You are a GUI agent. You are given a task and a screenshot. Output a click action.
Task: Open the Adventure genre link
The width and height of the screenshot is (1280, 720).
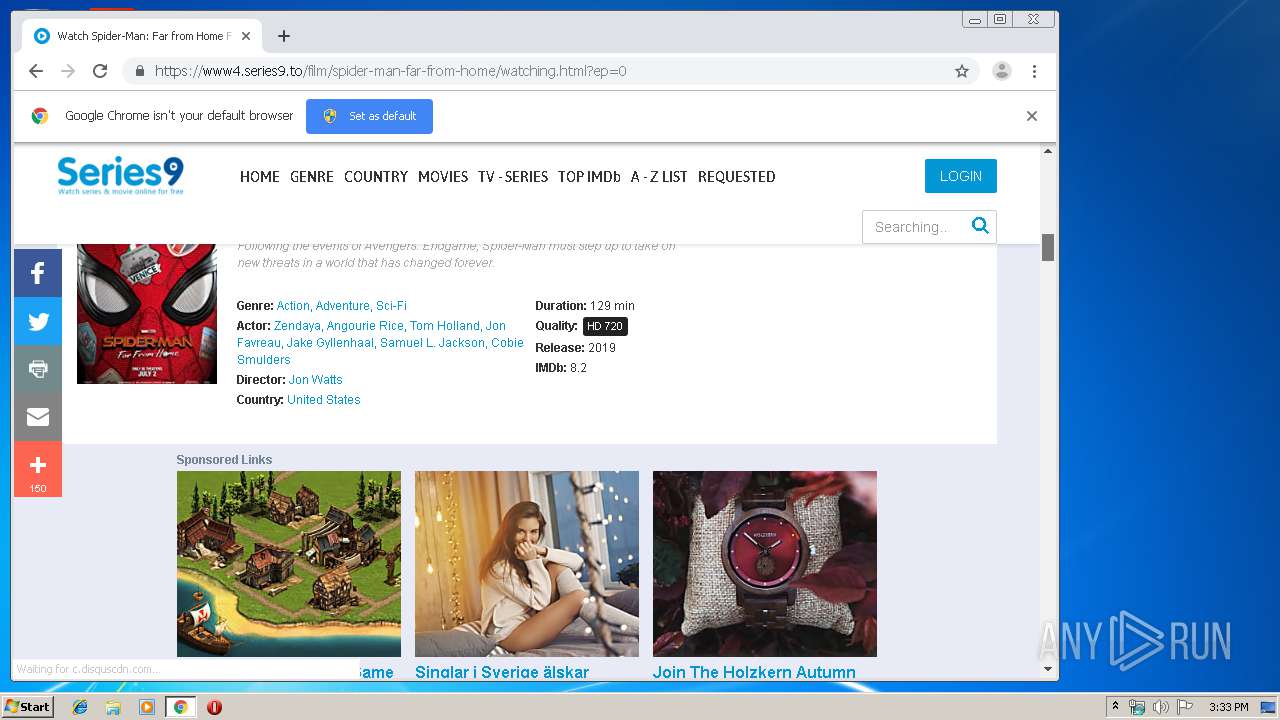[x=343, y=306]
